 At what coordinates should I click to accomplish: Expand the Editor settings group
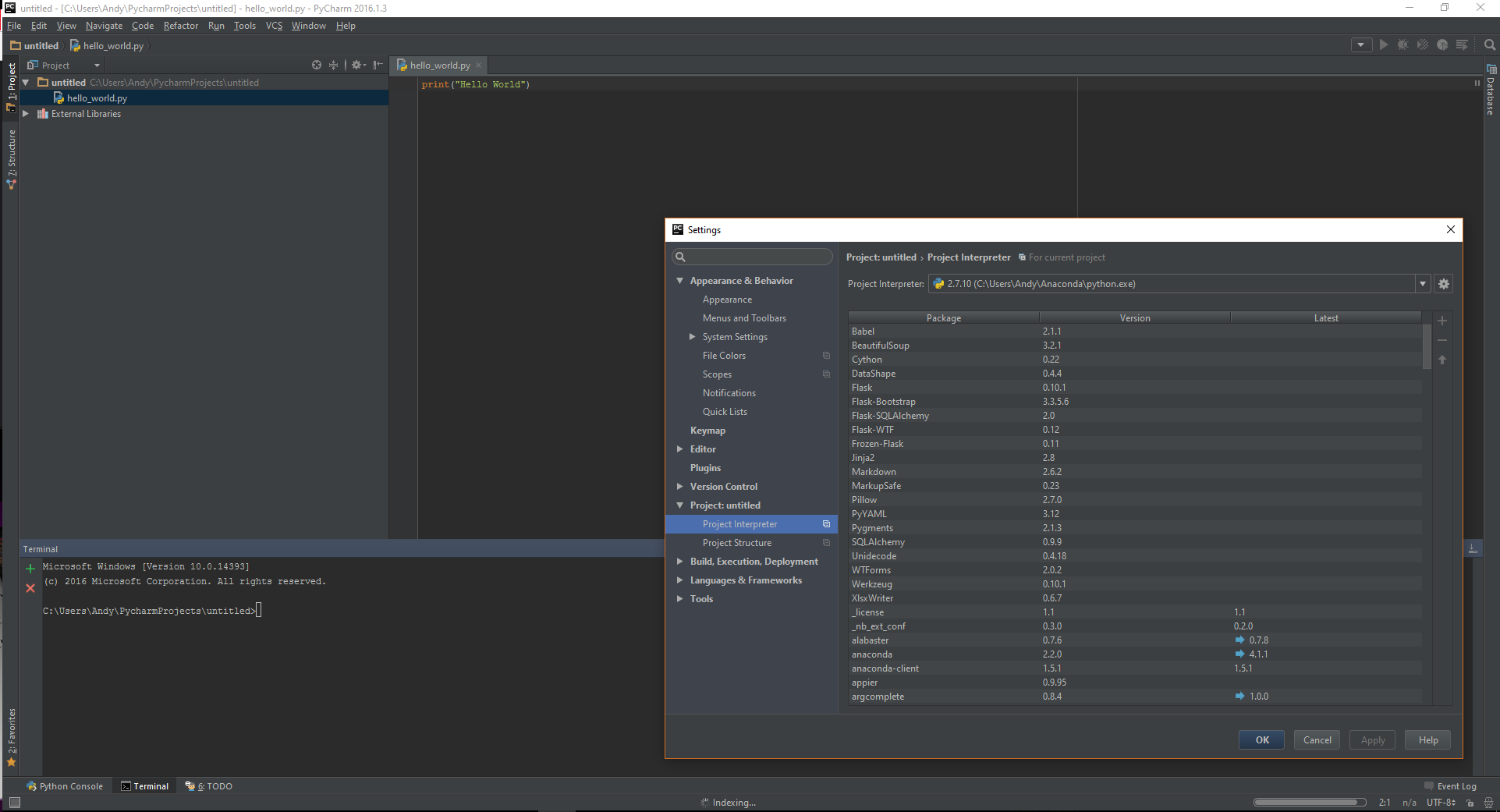[x=680, y=449]
